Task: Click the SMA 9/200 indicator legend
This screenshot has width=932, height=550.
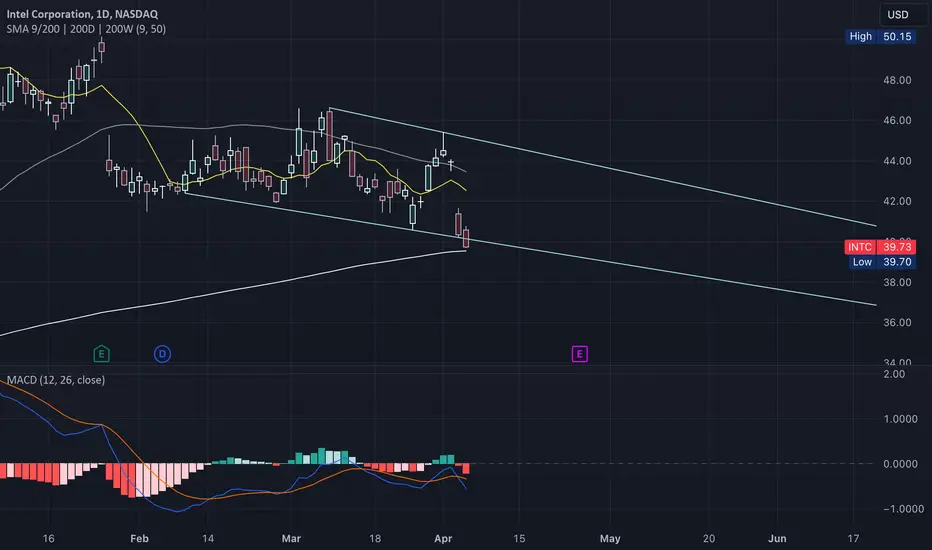Action: [x=86, y=29]
